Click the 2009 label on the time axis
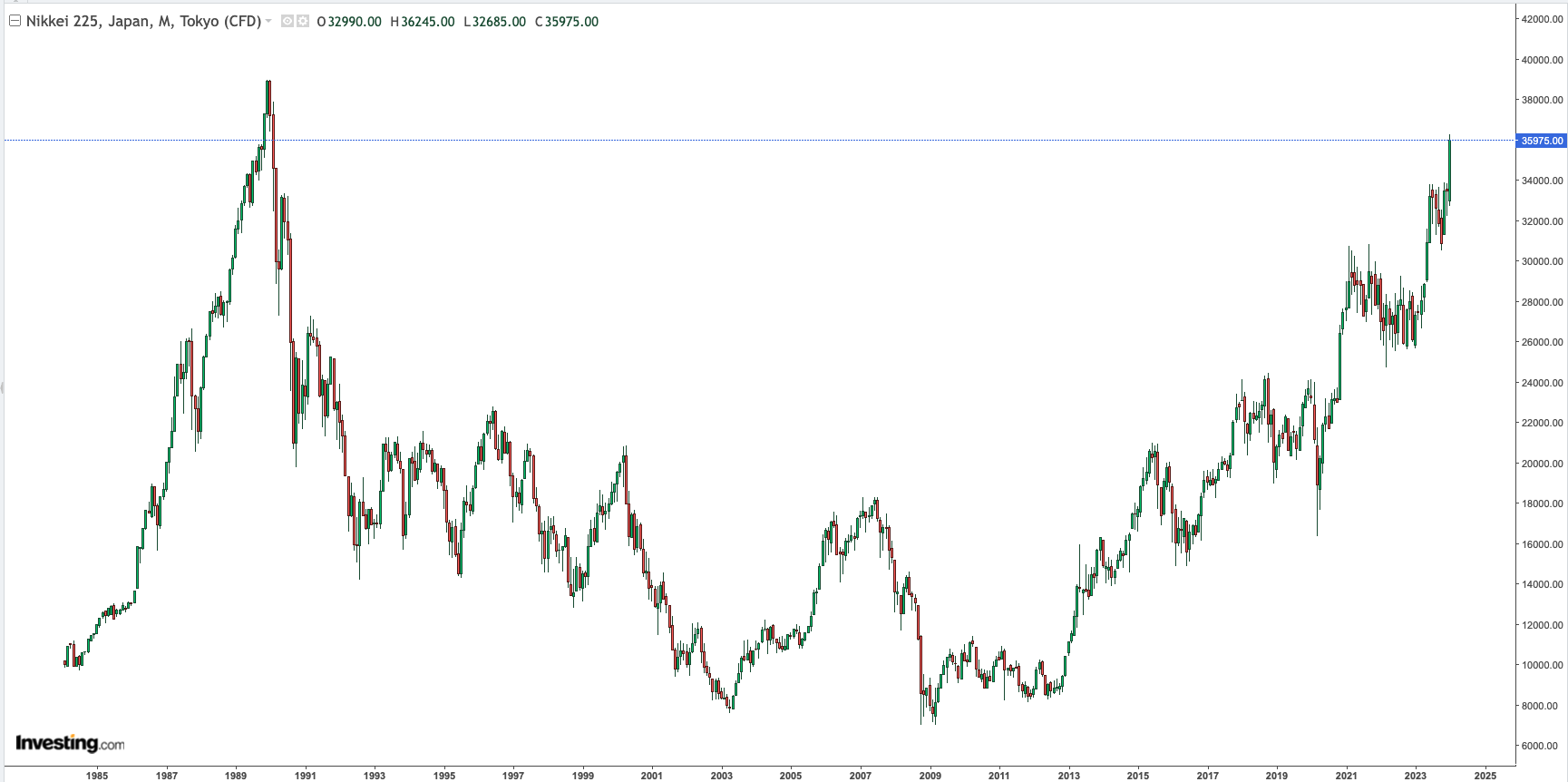This screenshot has width=1568, height=782. pos(930,775)
